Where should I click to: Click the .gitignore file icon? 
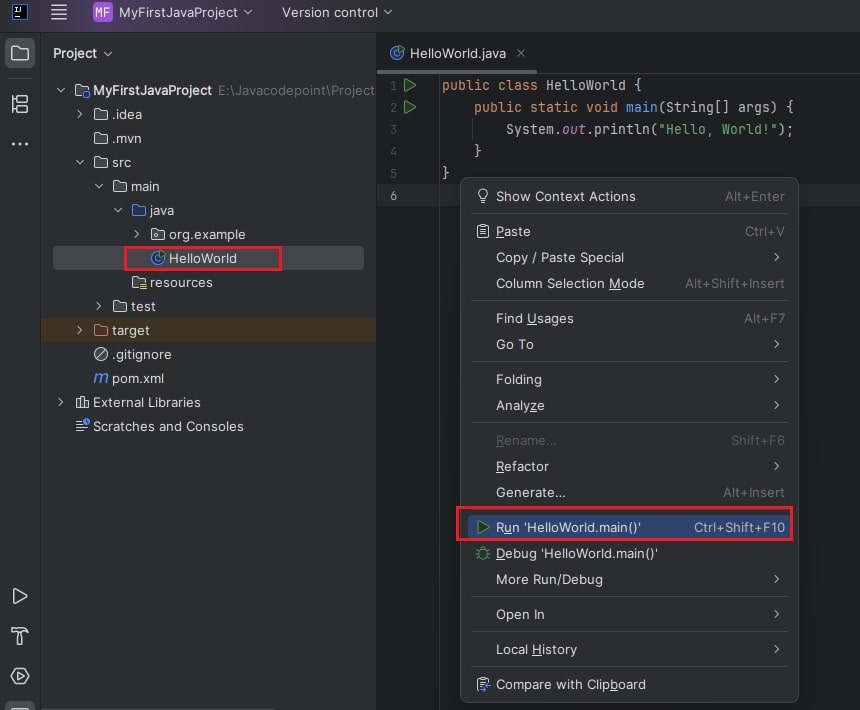click(101, 354)
